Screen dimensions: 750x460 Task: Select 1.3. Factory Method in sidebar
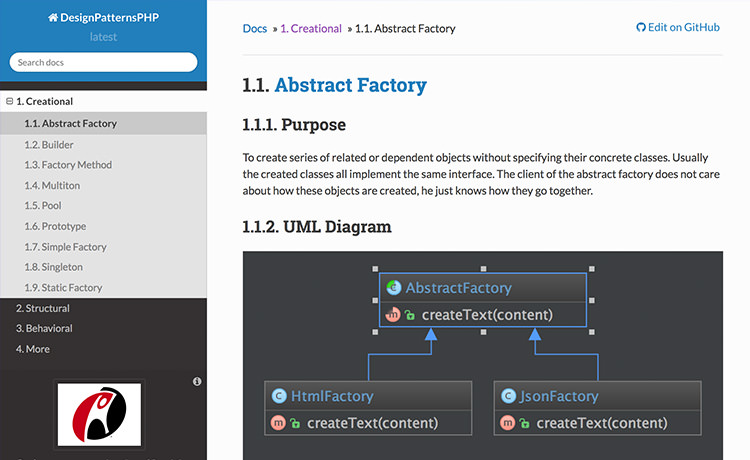pos(68,165)
